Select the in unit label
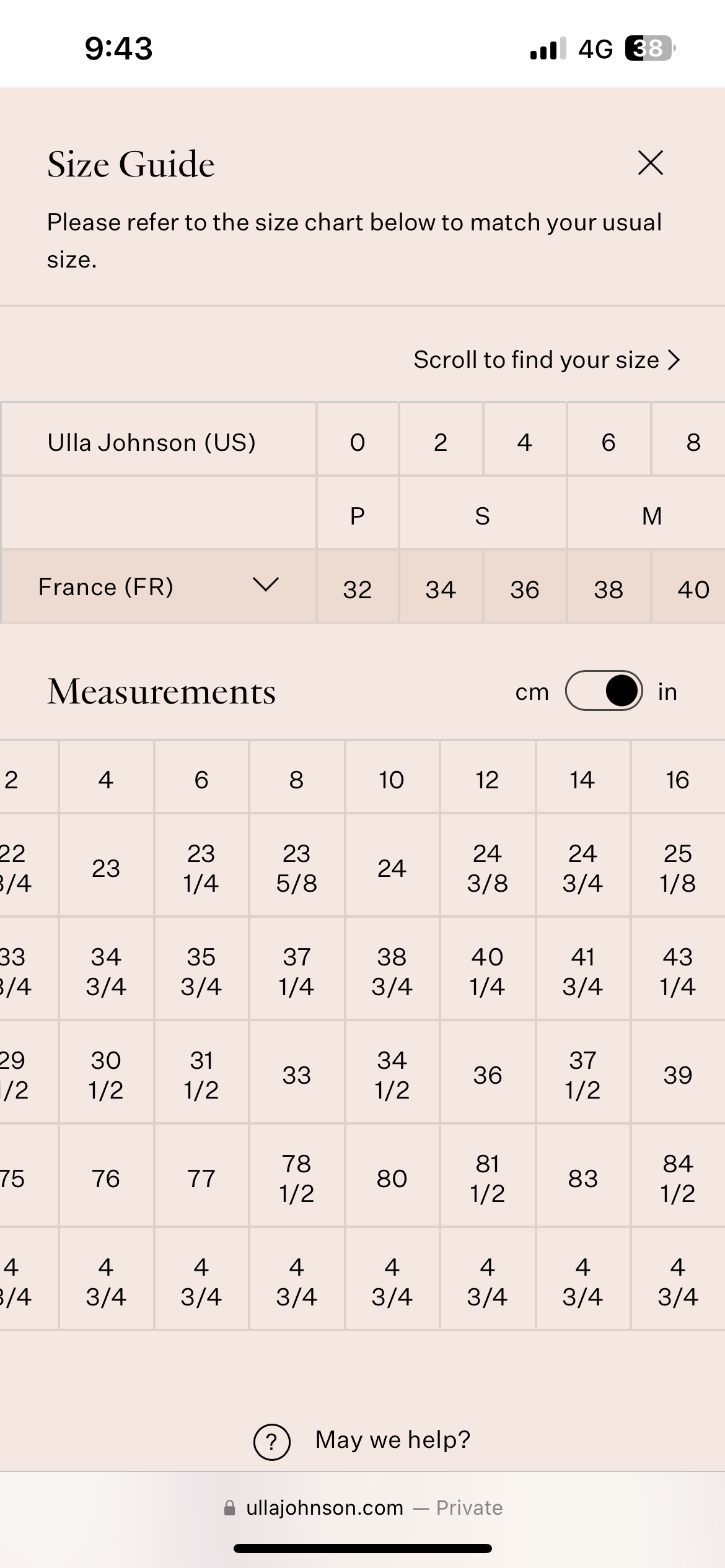Image resolution: width=725 pixels, height=1568 pixels. 667,692
